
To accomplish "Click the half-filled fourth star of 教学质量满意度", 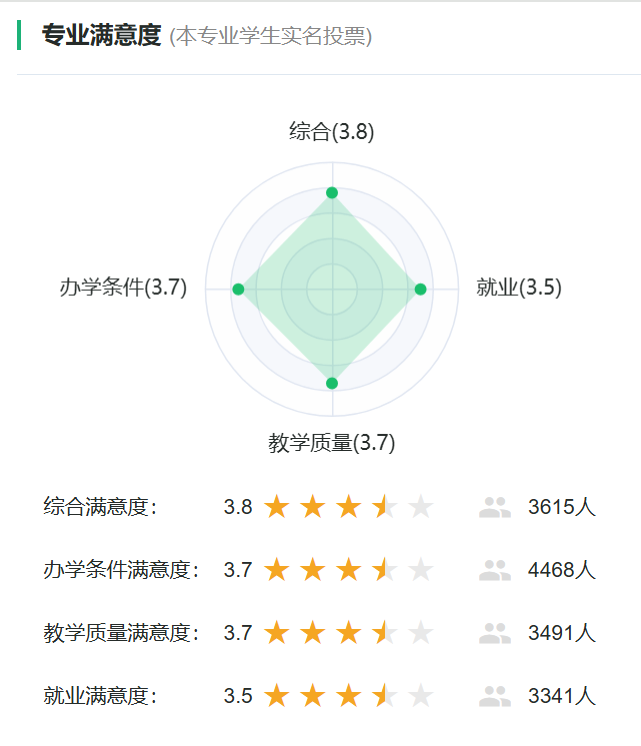I will pos(385,633).
